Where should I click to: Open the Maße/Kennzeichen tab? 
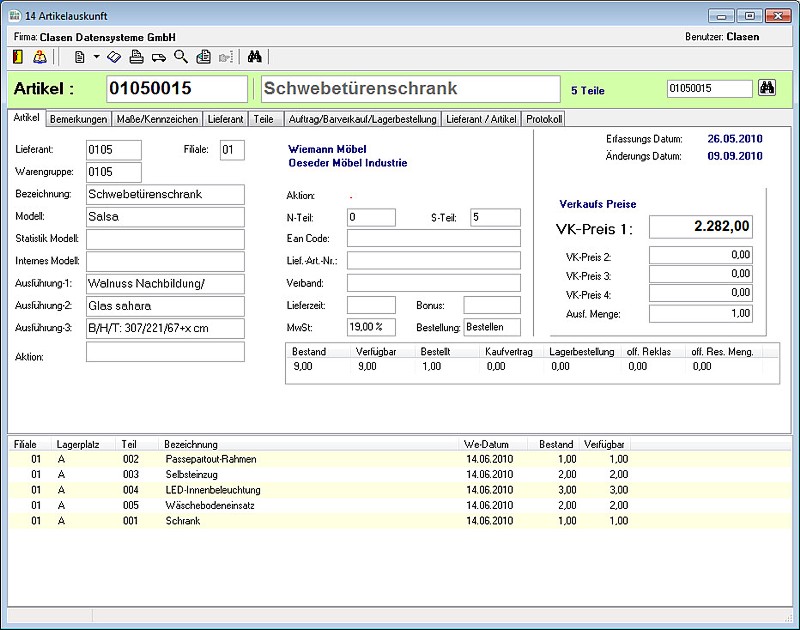tap(157, 119)
